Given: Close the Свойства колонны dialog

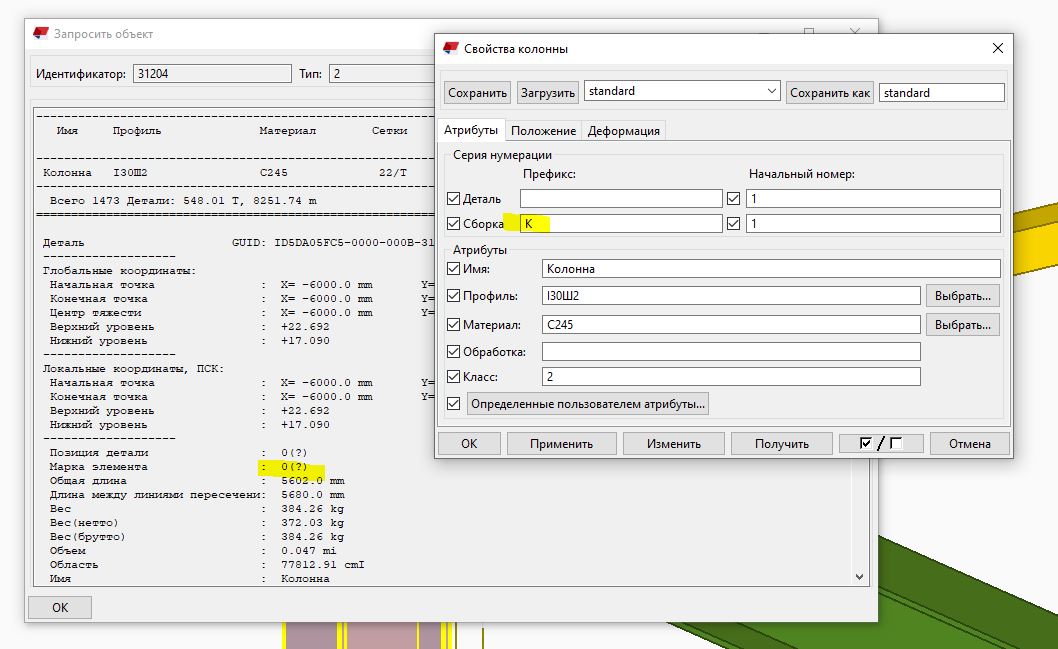Looking at the screenshot, I should [996, 48].
